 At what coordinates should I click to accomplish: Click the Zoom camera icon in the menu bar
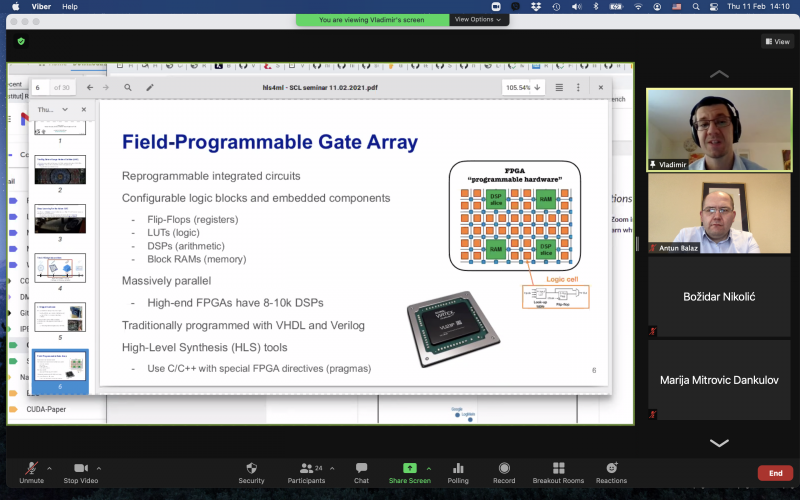(496, 7)
